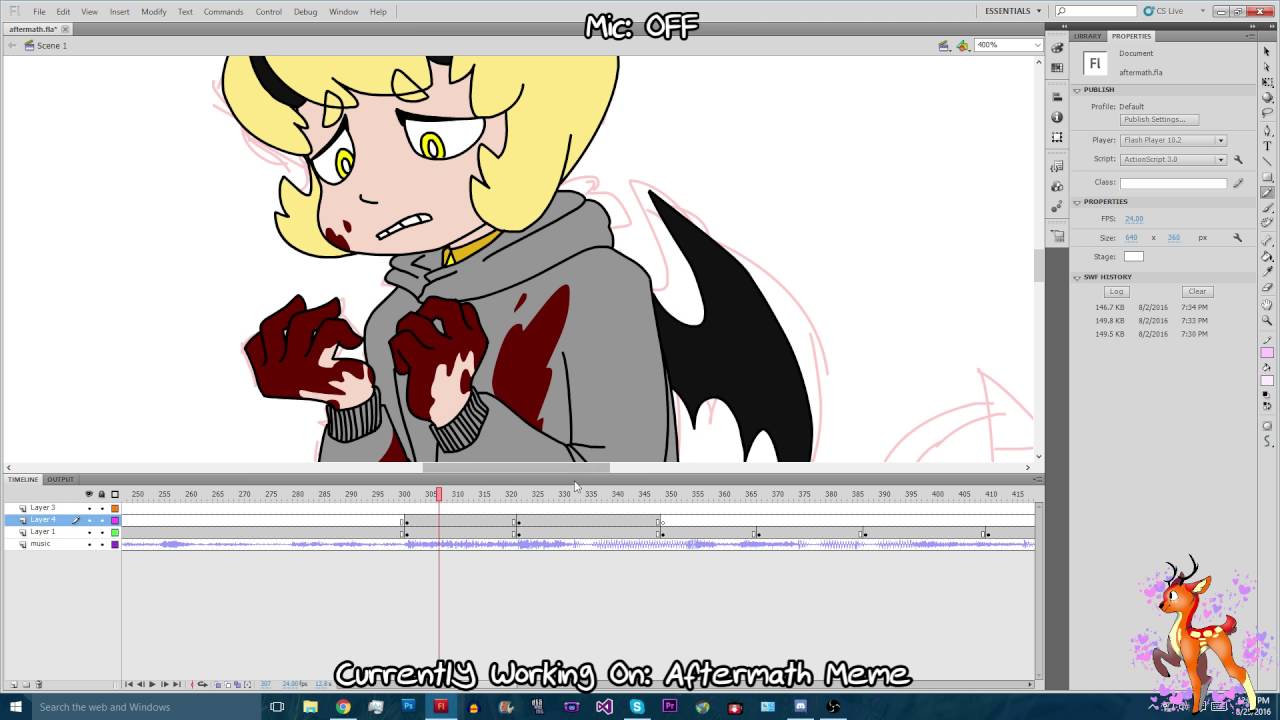Toggle visibility dot for music layer
The width and height of the screenshot is (1280, 720).
pos(89,544)
